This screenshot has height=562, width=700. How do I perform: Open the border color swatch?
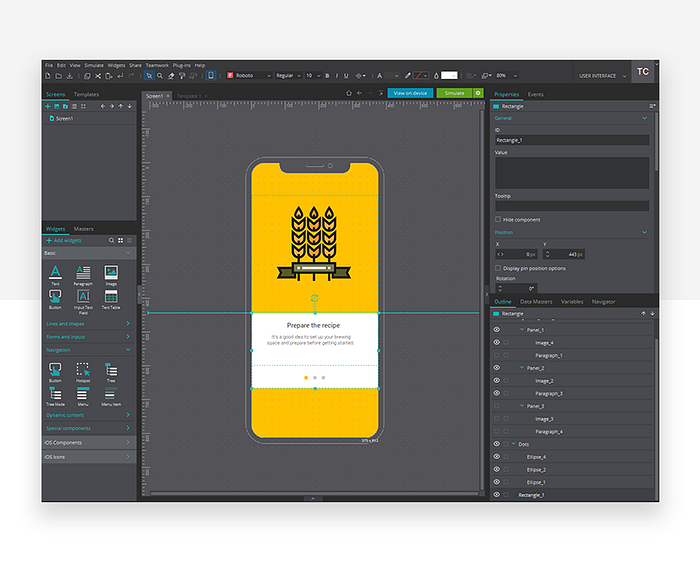tap(419, 75)
